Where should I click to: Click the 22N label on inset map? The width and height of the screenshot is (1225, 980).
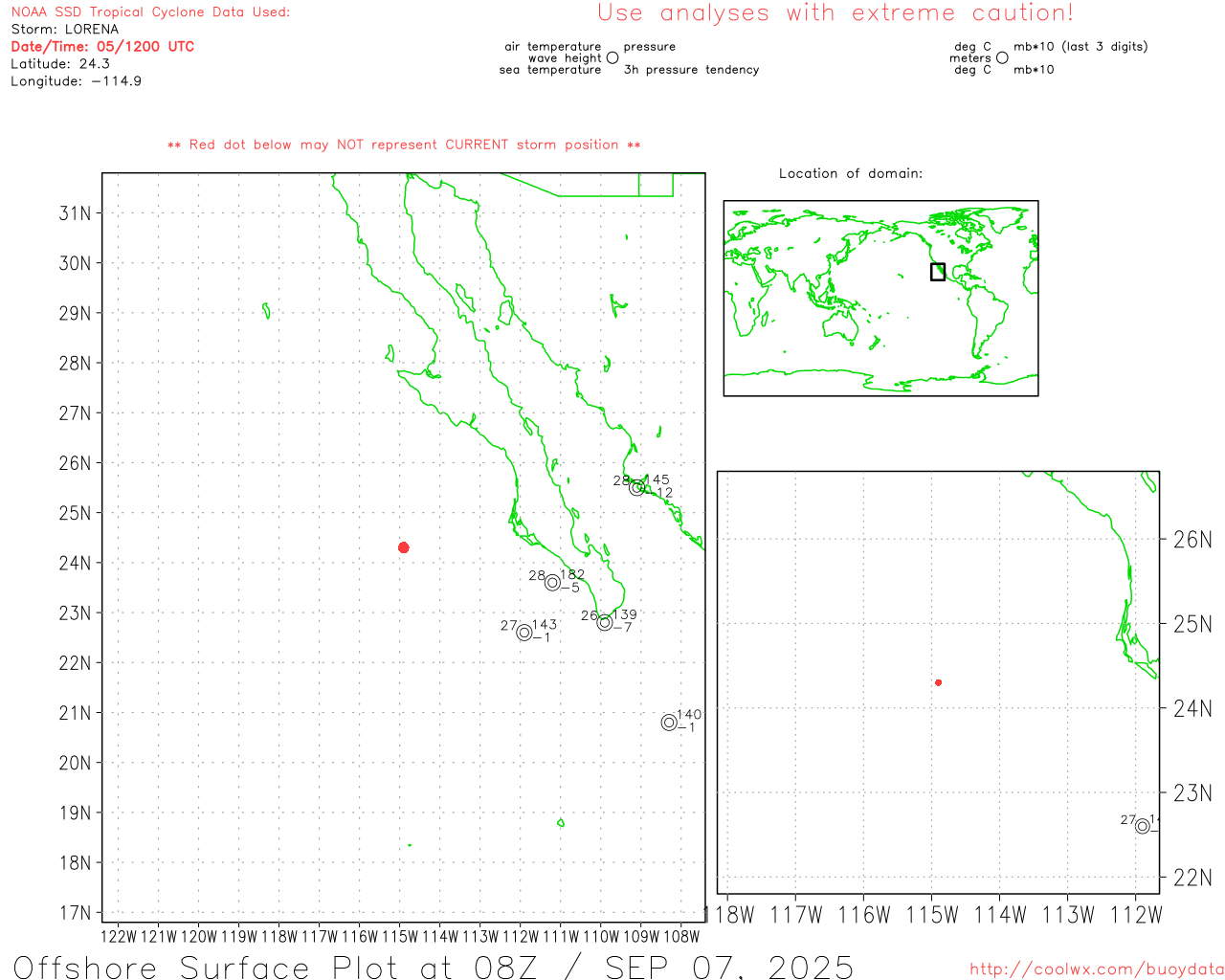[x=1192, y=878]
